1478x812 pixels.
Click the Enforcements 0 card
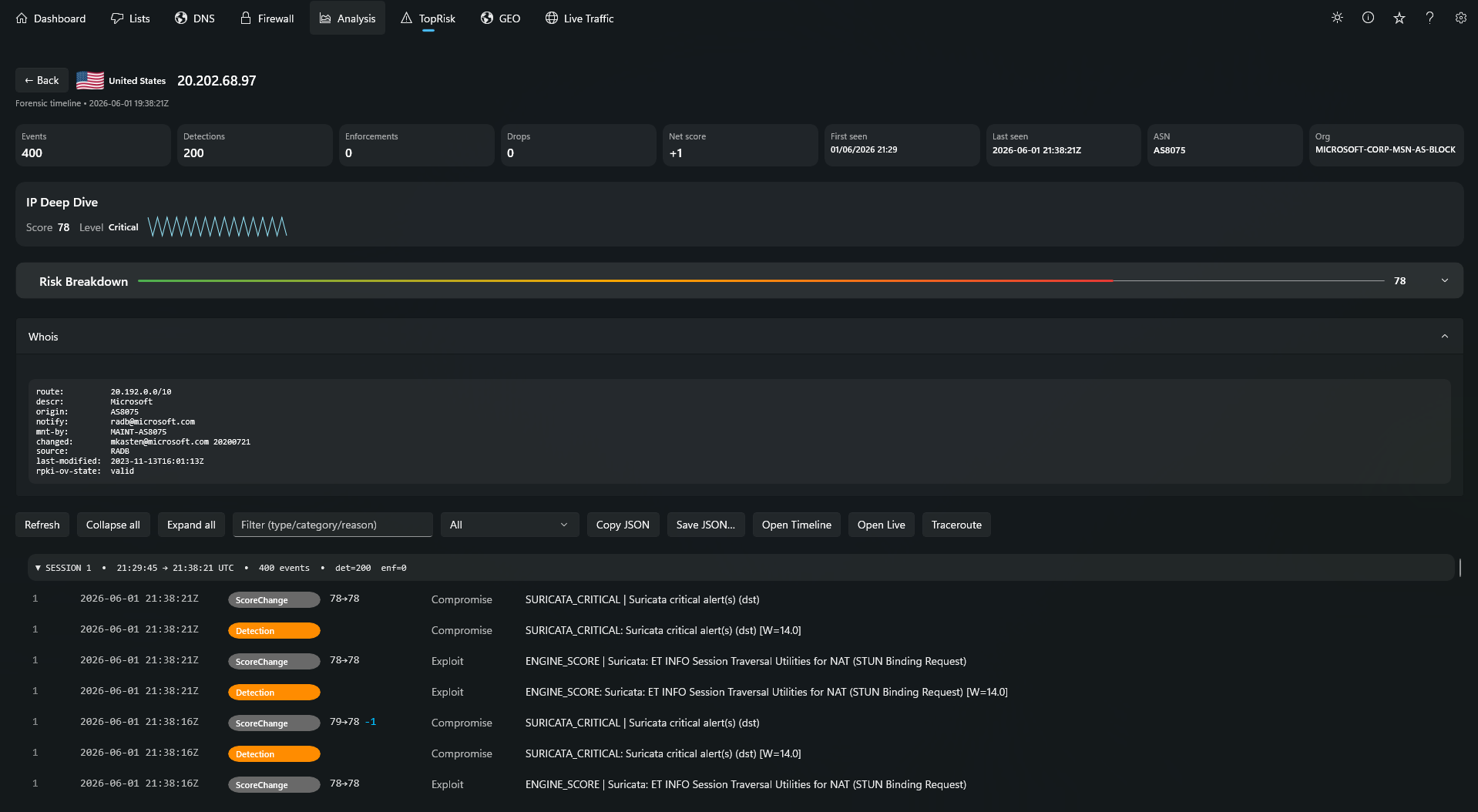[417, 145]
